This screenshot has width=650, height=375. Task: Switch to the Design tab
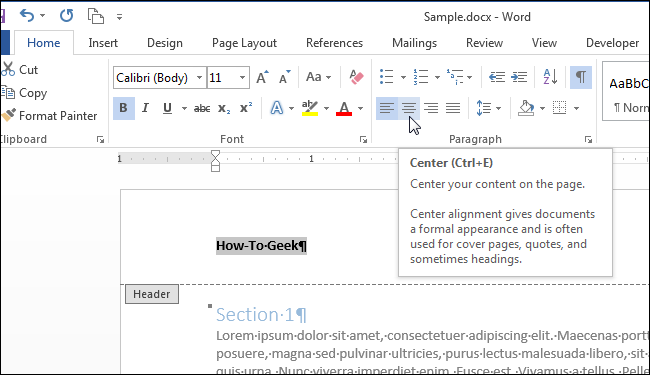tap(165, 43)
